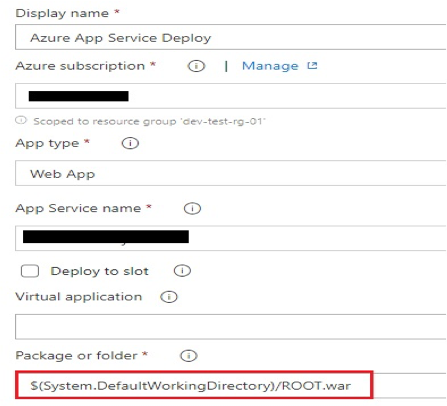Click the external-link icon beside Manage
The height and width of the screenshot is (406, 447).
pos(312,65)
